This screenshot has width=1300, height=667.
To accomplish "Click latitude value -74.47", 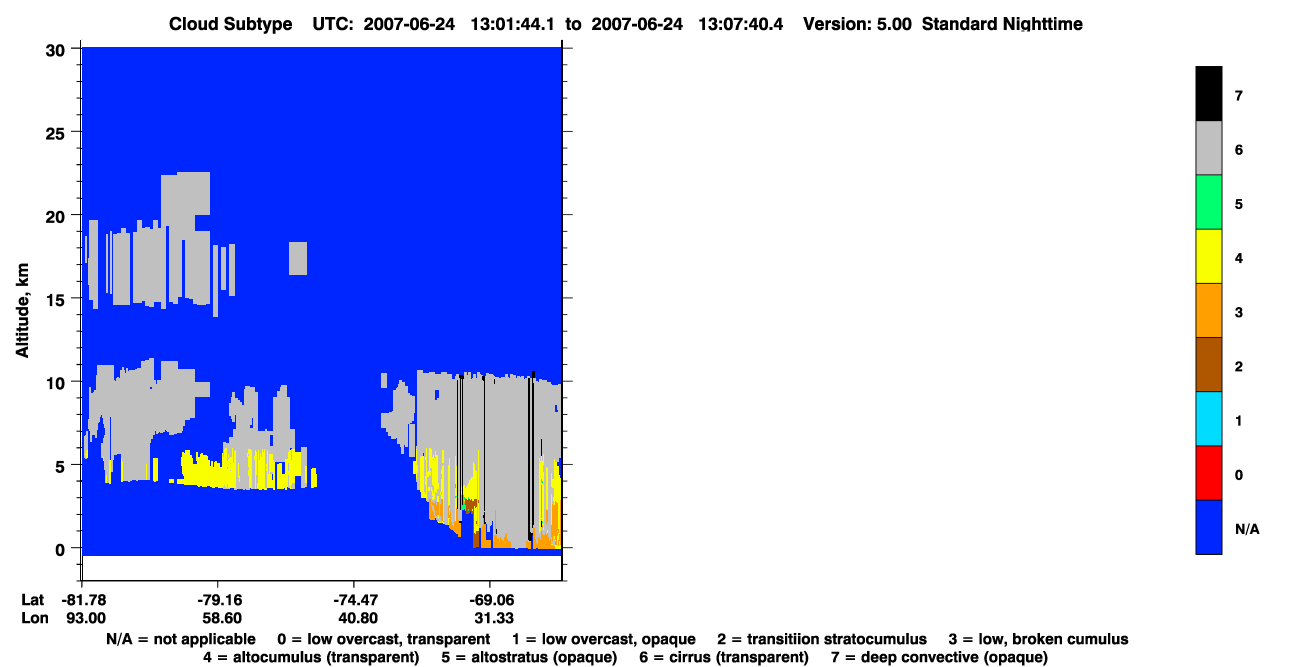I will (355, 600).
